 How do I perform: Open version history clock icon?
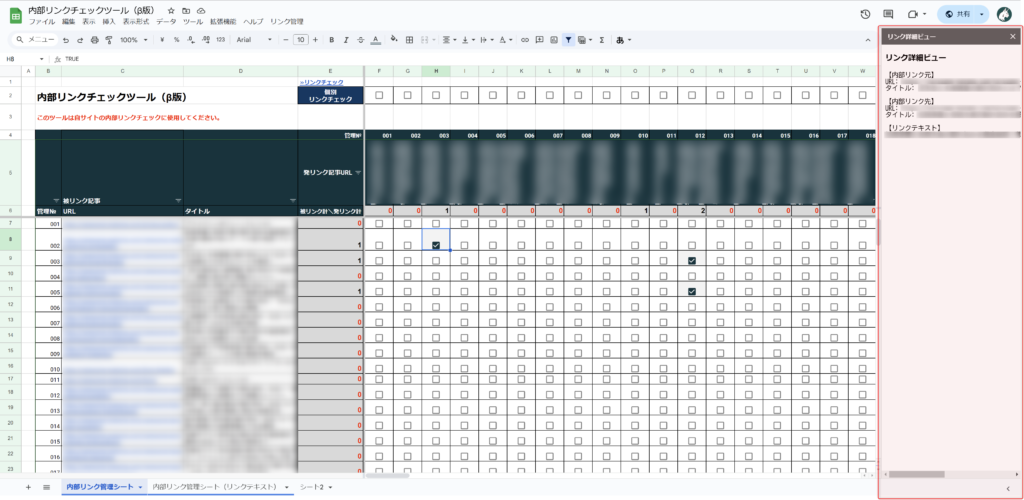(x=865, y=14)
